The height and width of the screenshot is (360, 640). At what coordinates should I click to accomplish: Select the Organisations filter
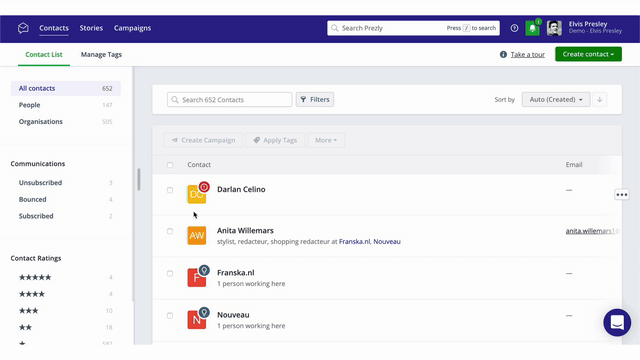click(66, 122)
